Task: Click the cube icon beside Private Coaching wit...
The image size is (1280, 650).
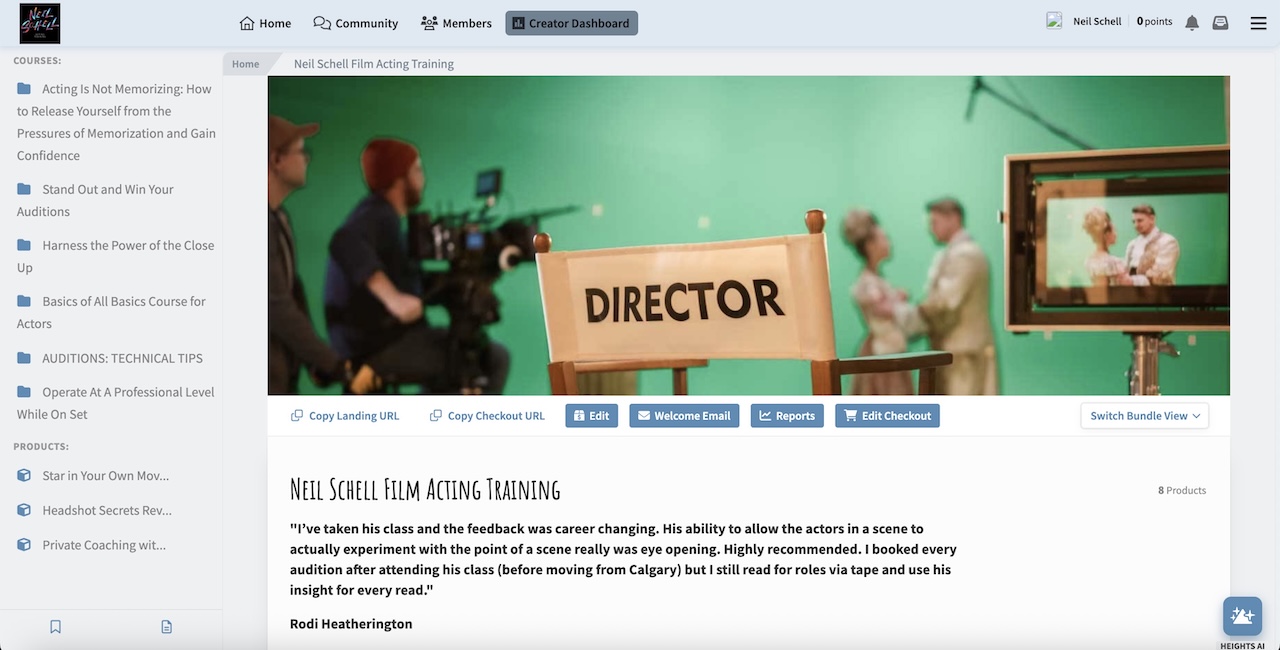Action: [x=24, y=545]
